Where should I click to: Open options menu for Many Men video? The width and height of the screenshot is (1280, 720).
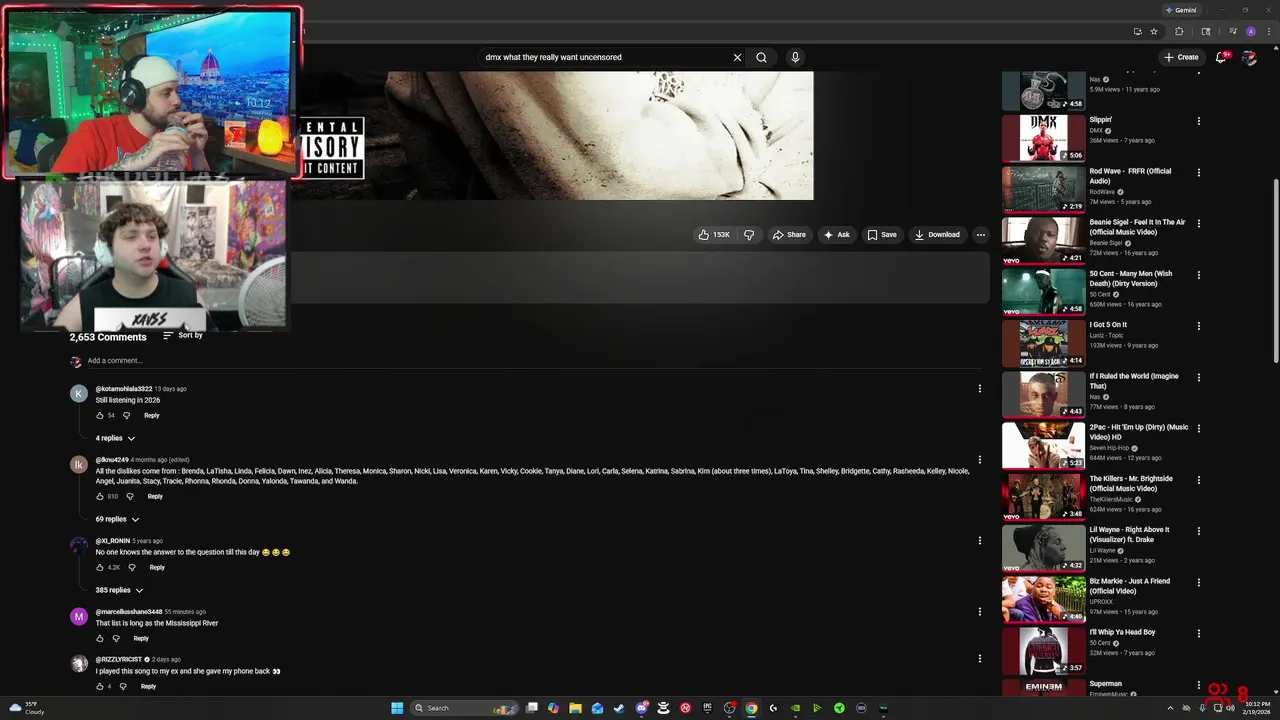click(1199, 274)
